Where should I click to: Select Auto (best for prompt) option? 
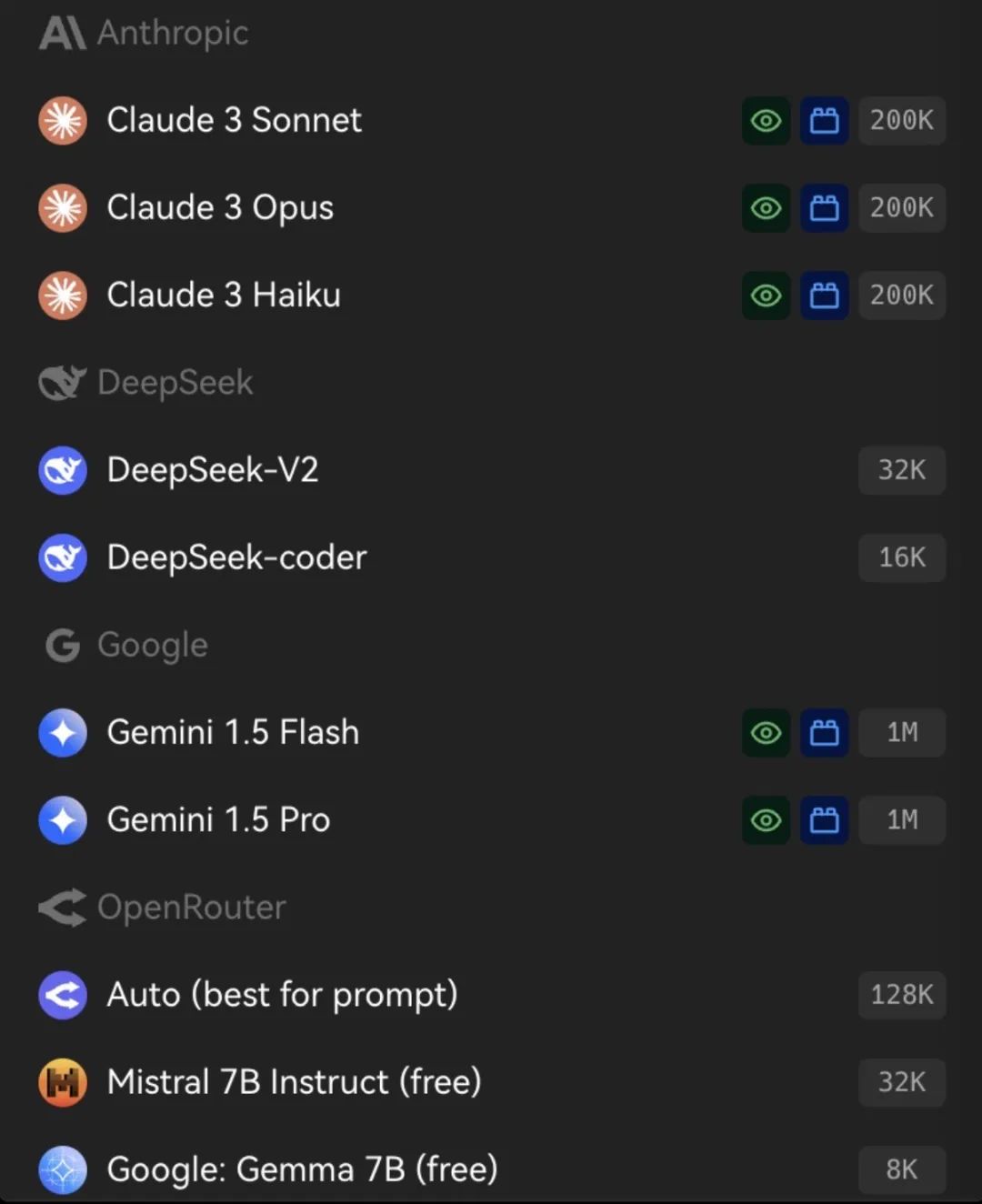pyautogui.click(x=282, y=995)
